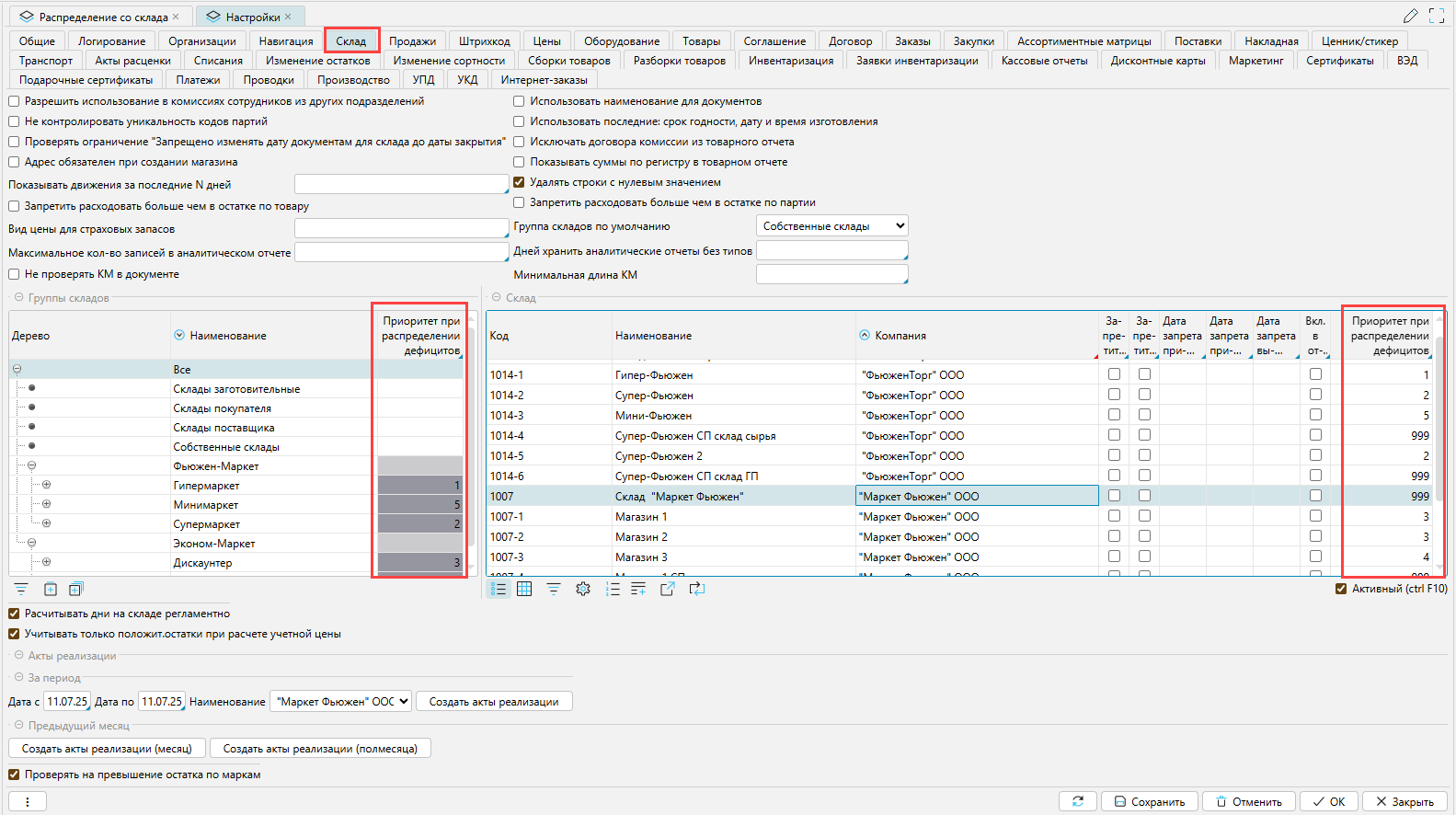This screenshot has width=1456, height=815.
Task: Open the Инвентаризация tab
Action: coord(790,61)
